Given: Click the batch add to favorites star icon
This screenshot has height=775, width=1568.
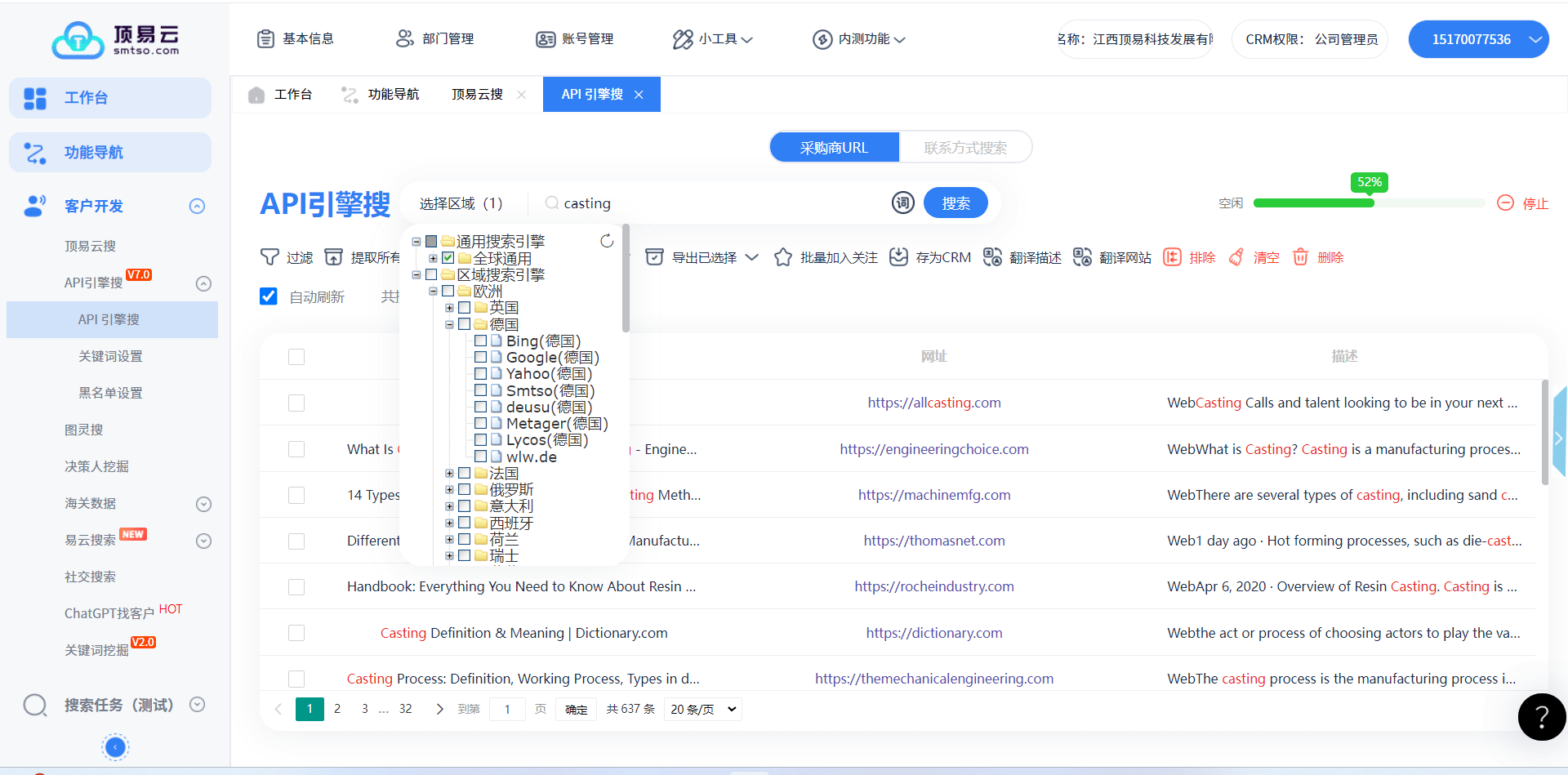Looking at the screenshot, I should pyautogui.click(x=782, y=257).
